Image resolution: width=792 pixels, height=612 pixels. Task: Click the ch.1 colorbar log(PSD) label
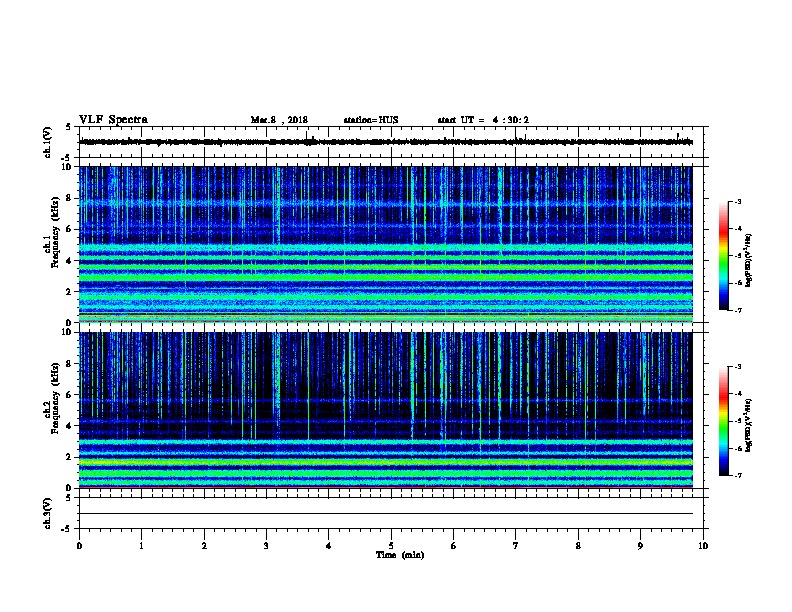pyautogui.click(x=748, y=260)
